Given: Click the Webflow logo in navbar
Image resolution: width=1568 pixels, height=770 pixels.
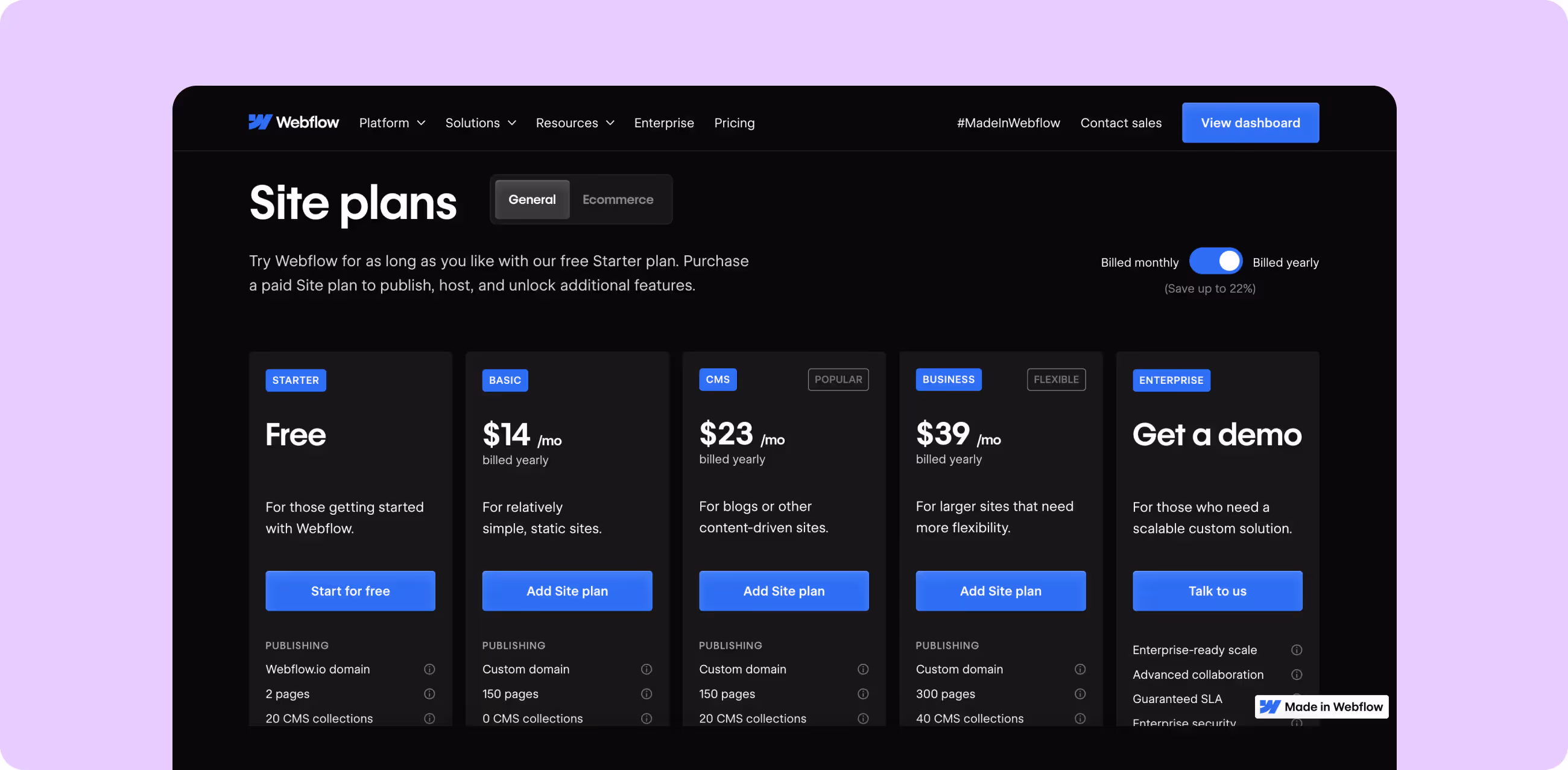Looking at the screenshot, I should click(x=293, y=122).
